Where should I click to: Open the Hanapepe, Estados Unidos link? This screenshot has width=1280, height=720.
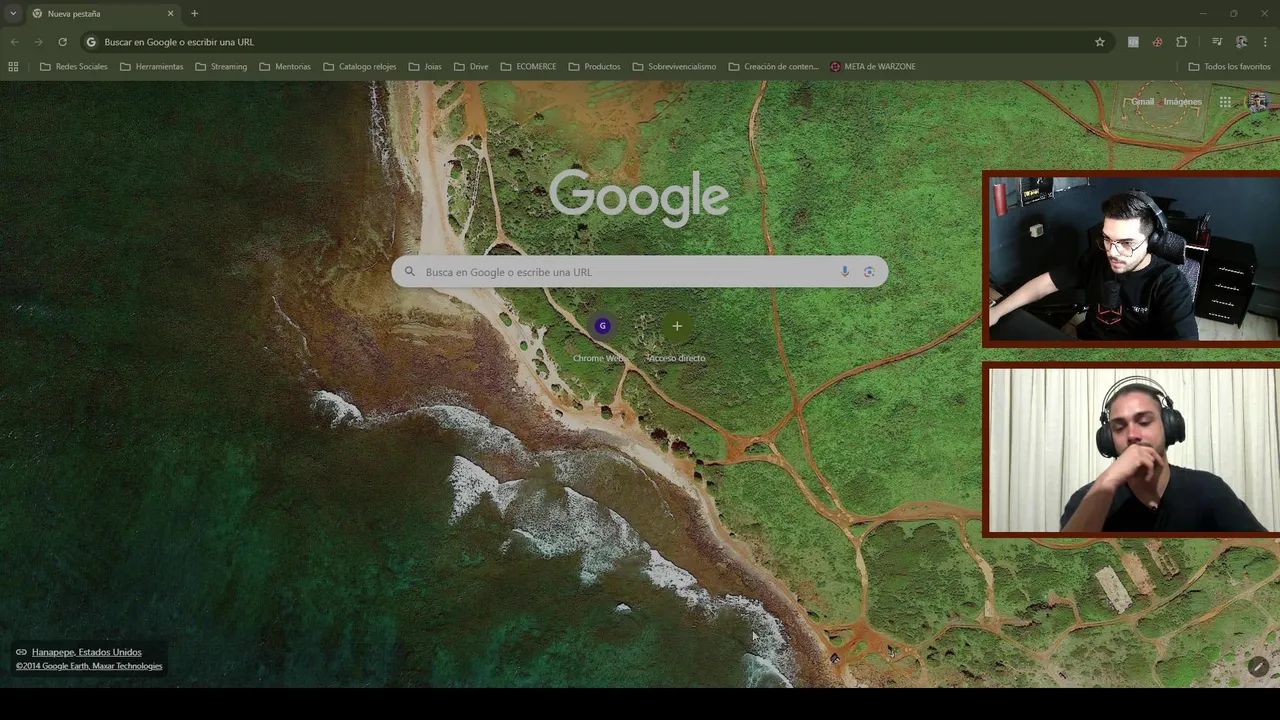(87, 652)
